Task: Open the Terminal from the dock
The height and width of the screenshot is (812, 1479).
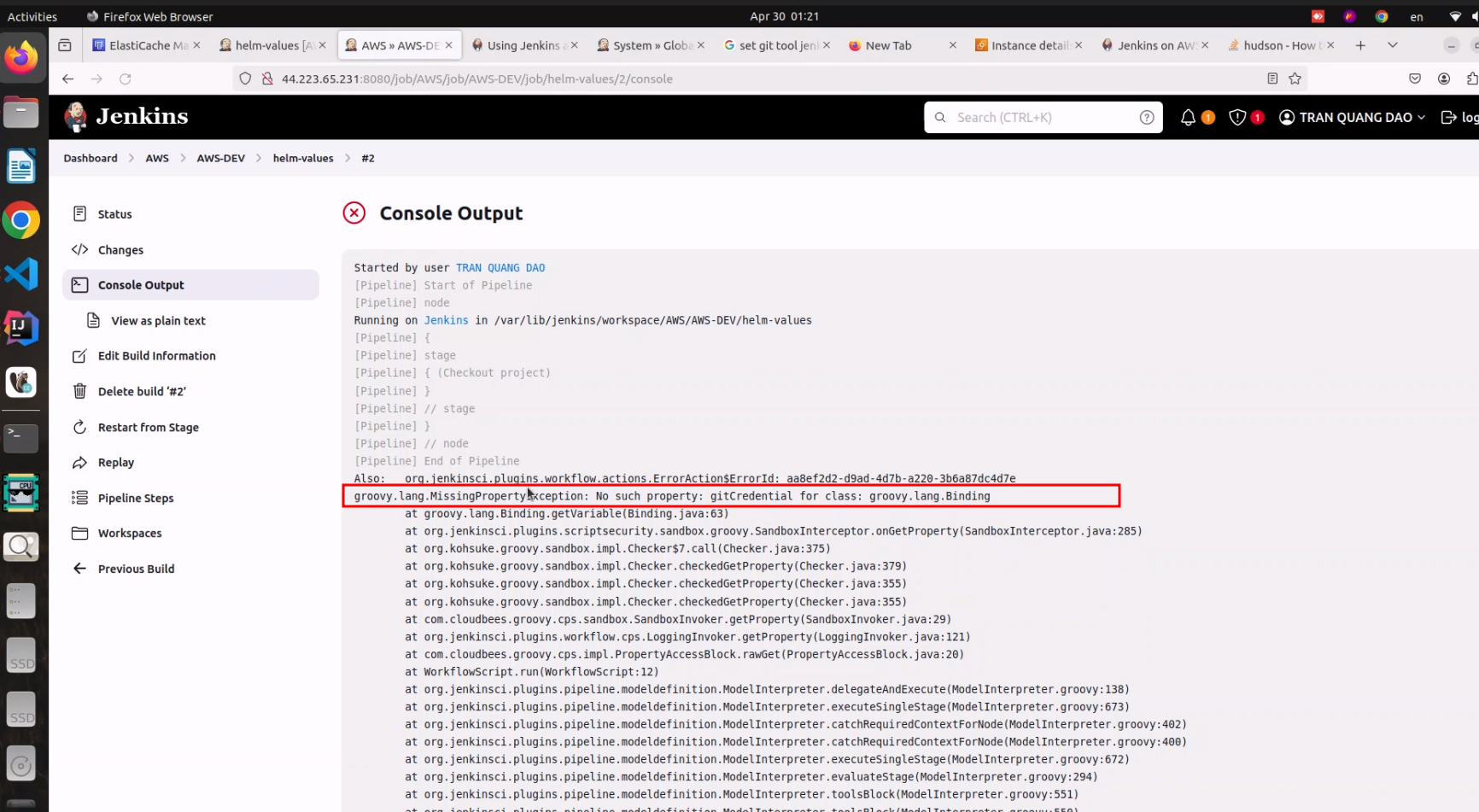Action: coord(21,438)
